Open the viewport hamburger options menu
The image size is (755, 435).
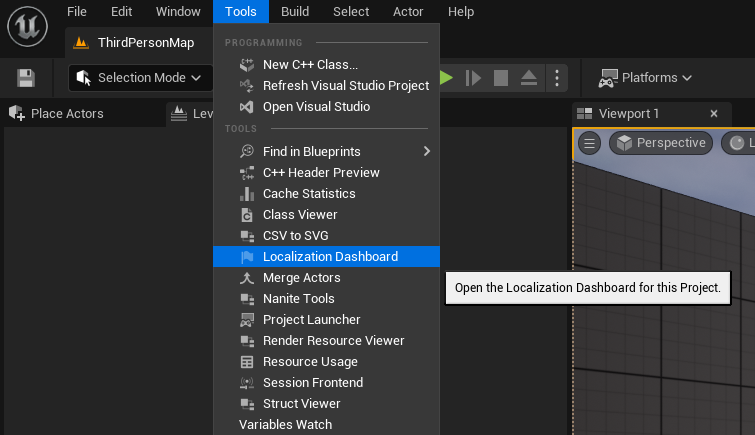(x=591, y=143)
